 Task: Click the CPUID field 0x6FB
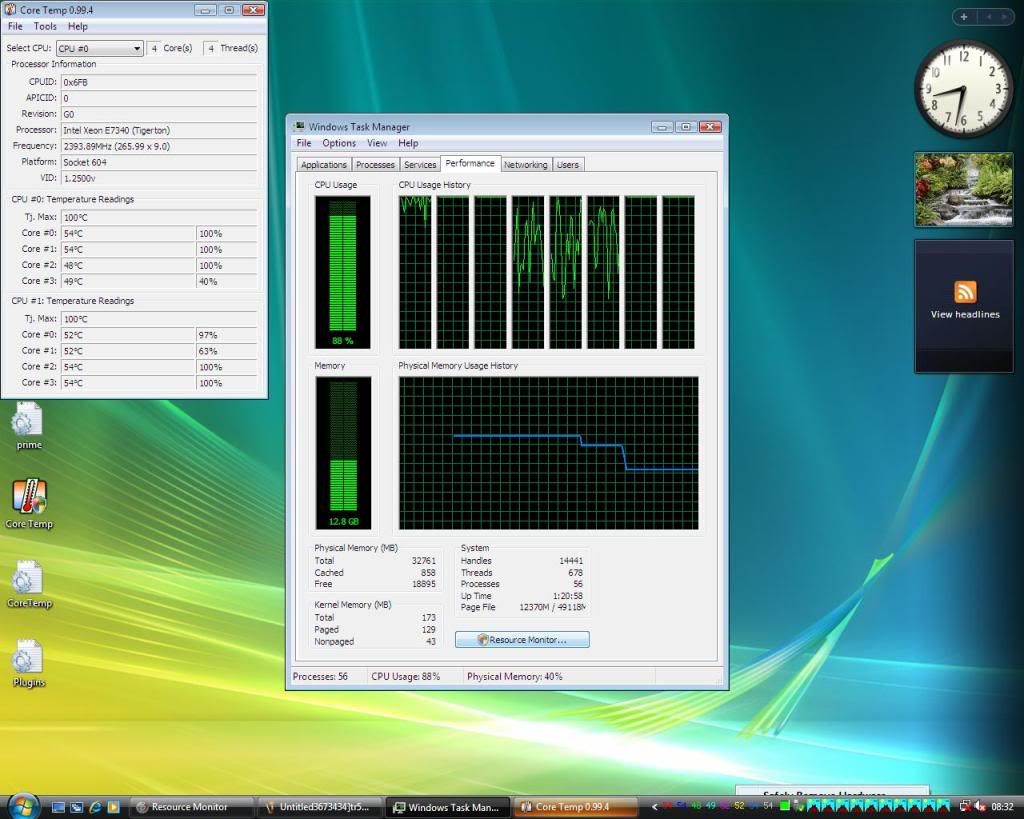click(x=159, y=82)
